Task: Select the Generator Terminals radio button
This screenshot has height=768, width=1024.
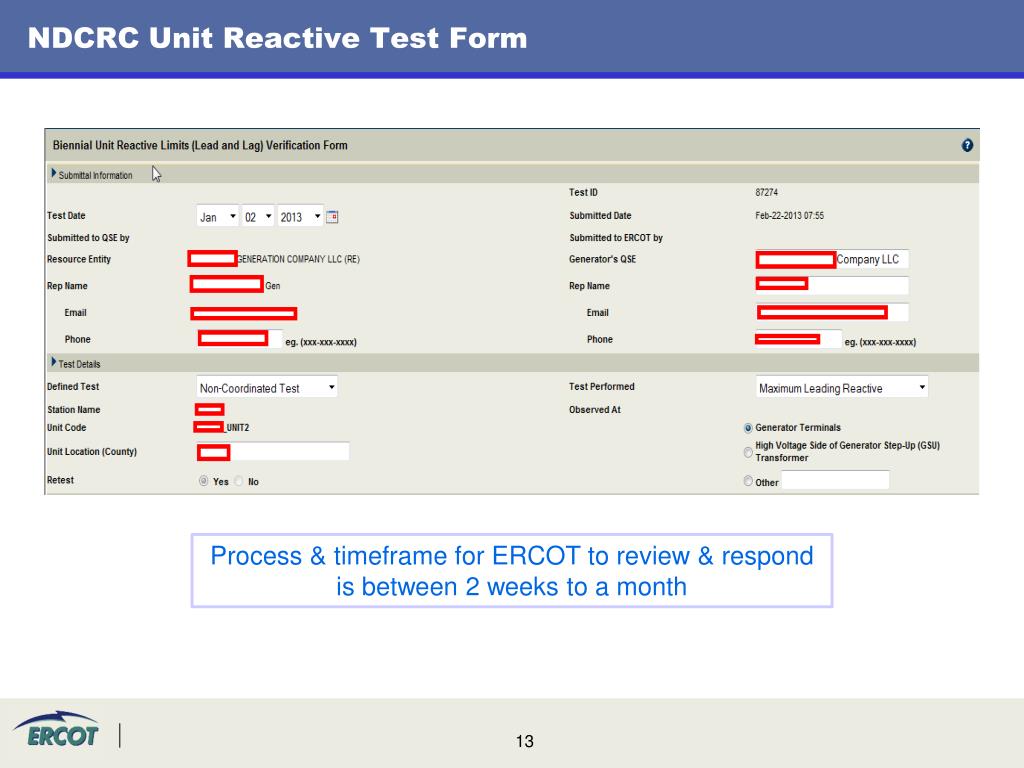Action: [748, 428]
